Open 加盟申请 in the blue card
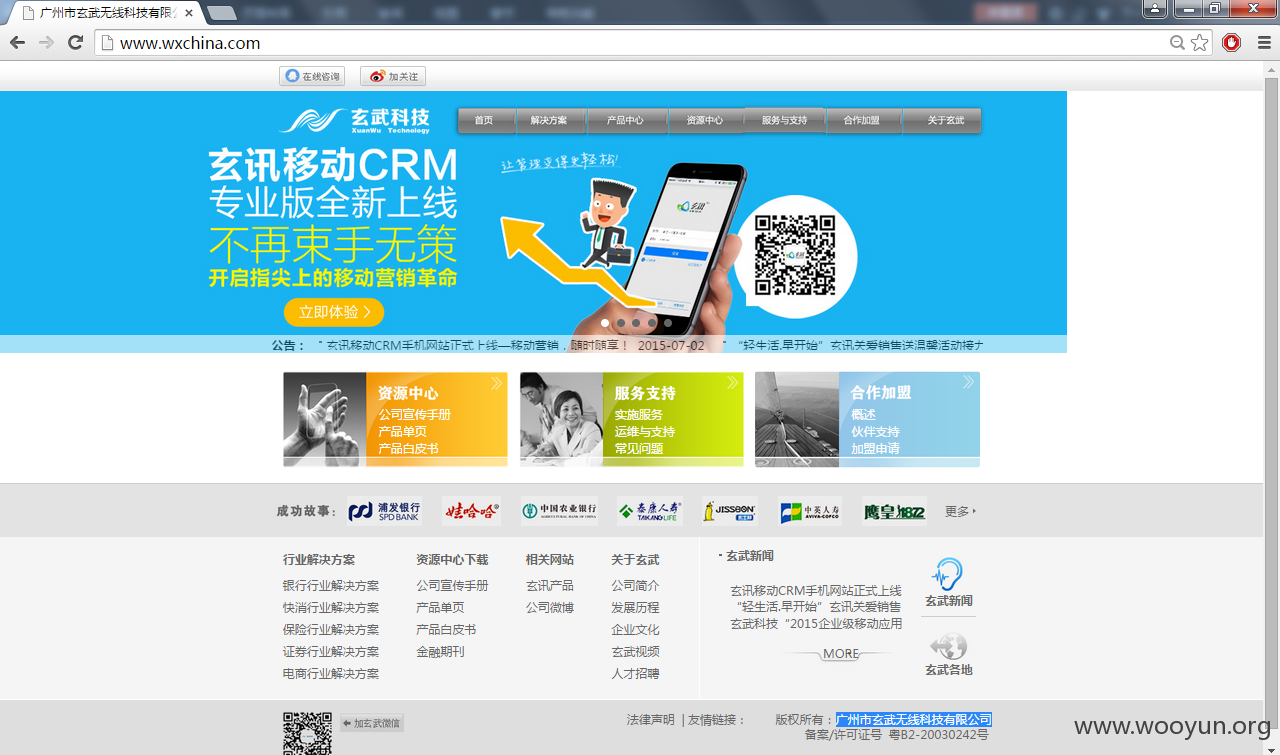 click(x=875, y=449)
